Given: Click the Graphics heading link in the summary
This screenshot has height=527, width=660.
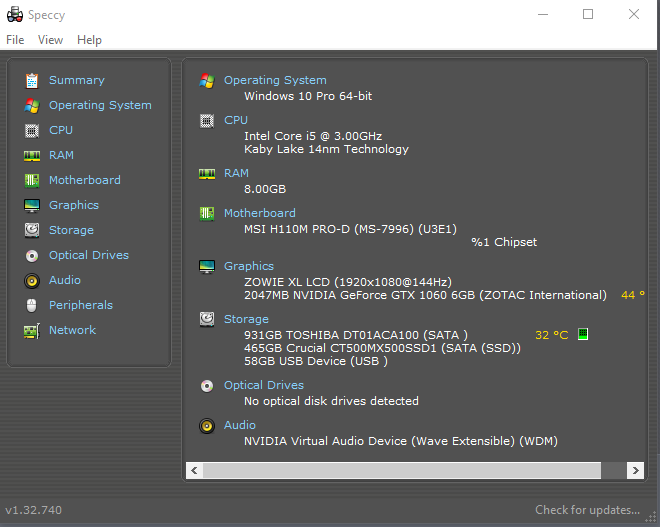Looking at the screenshot, I should 249,266.
